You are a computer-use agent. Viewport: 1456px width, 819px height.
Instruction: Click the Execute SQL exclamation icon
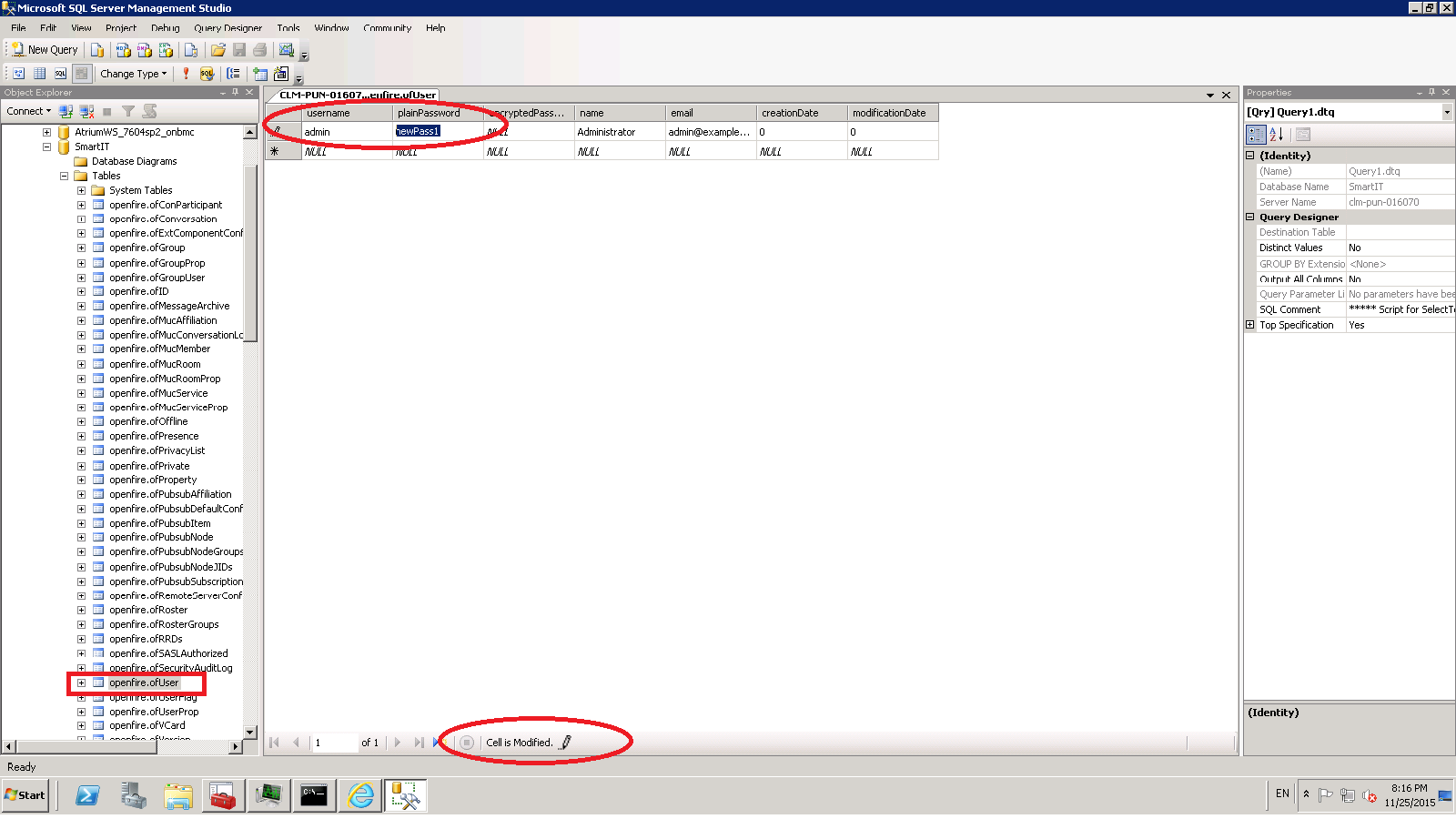pyautogui.click(x=187, y=74)
